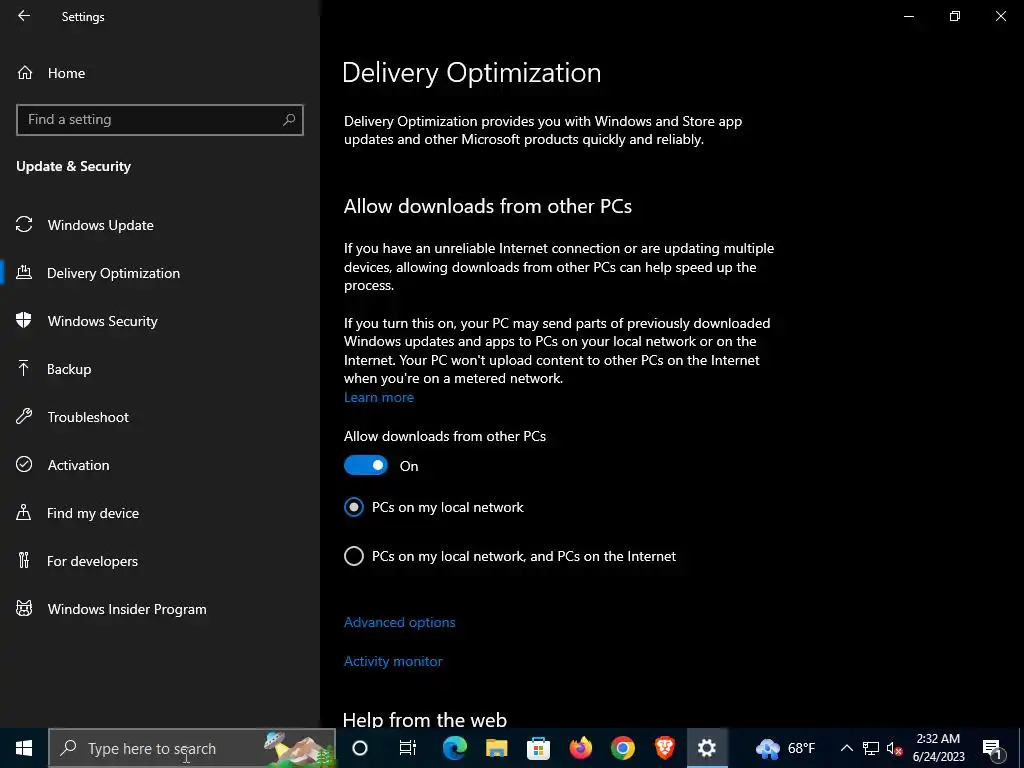
Task: Turn off Allow downloads from other PCs
Action: [x=366, y=466]
